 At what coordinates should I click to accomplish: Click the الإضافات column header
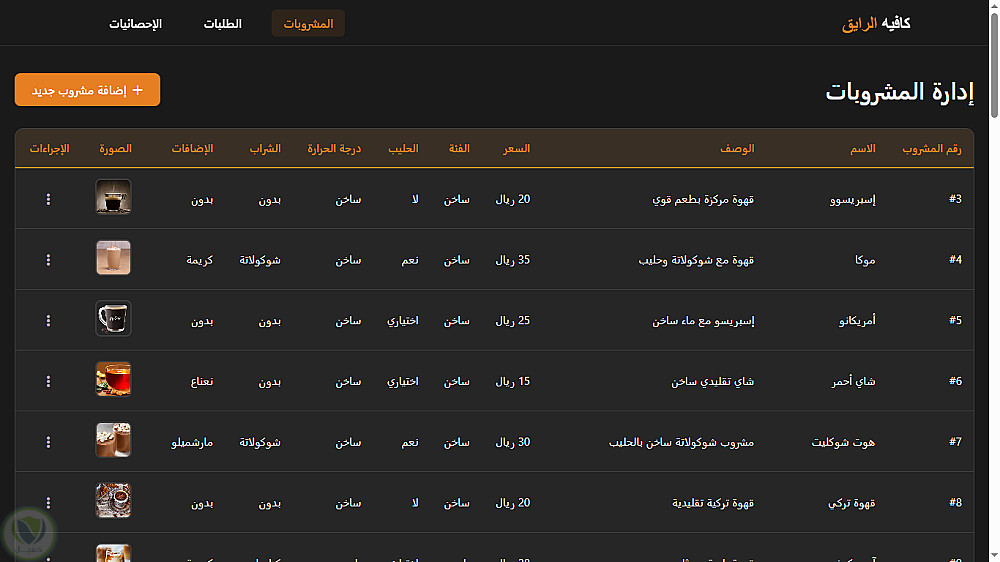(x=192, y=149)
